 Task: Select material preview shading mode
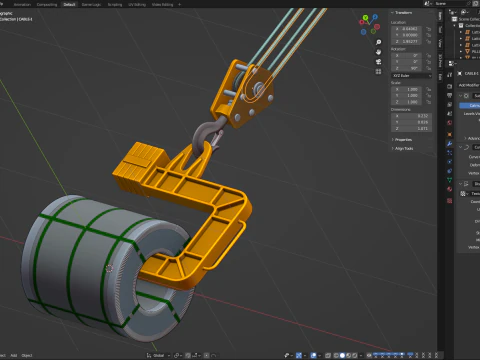(x=348, y=355)
